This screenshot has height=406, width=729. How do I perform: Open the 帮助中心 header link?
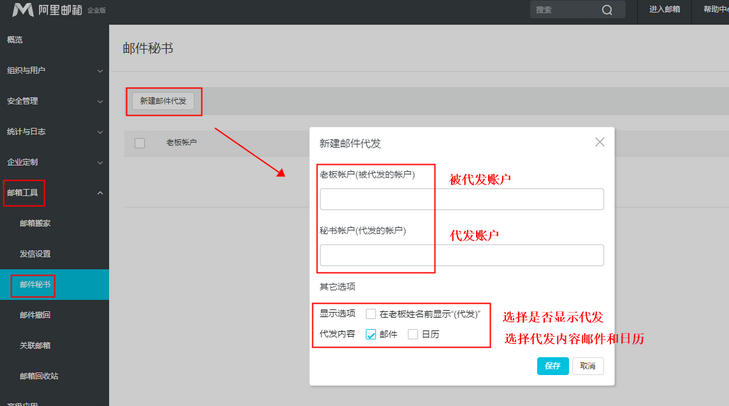[x=716, y=9]
